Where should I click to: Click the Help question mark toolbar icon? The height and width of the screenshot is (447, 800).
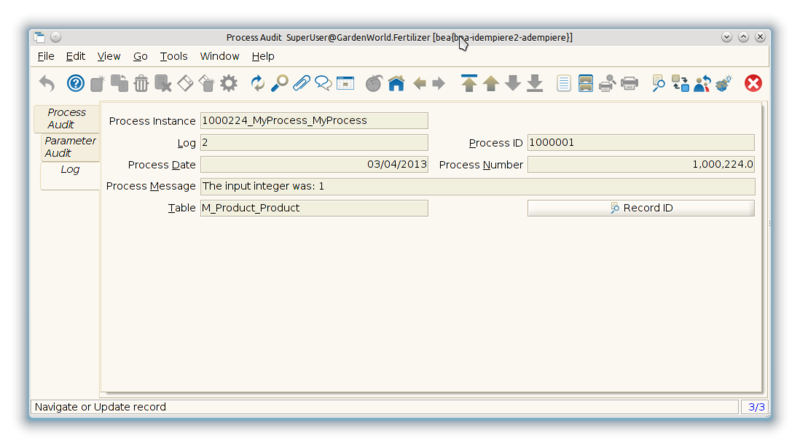click(75, 83)
